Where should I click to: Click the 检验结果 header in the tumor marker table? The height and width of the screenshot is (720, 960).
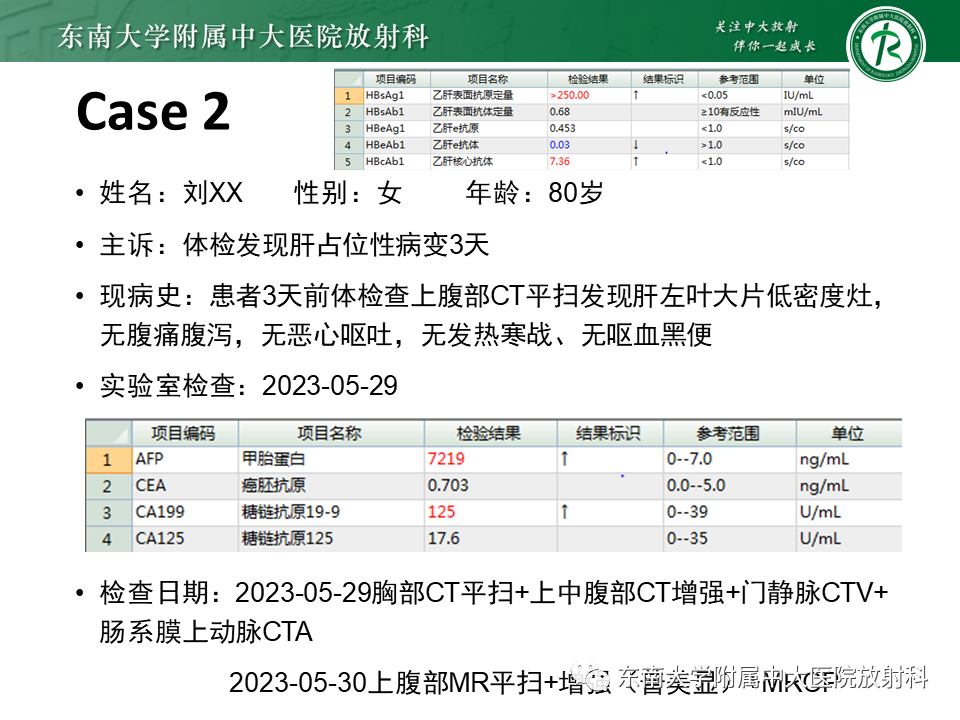(489, 433)
